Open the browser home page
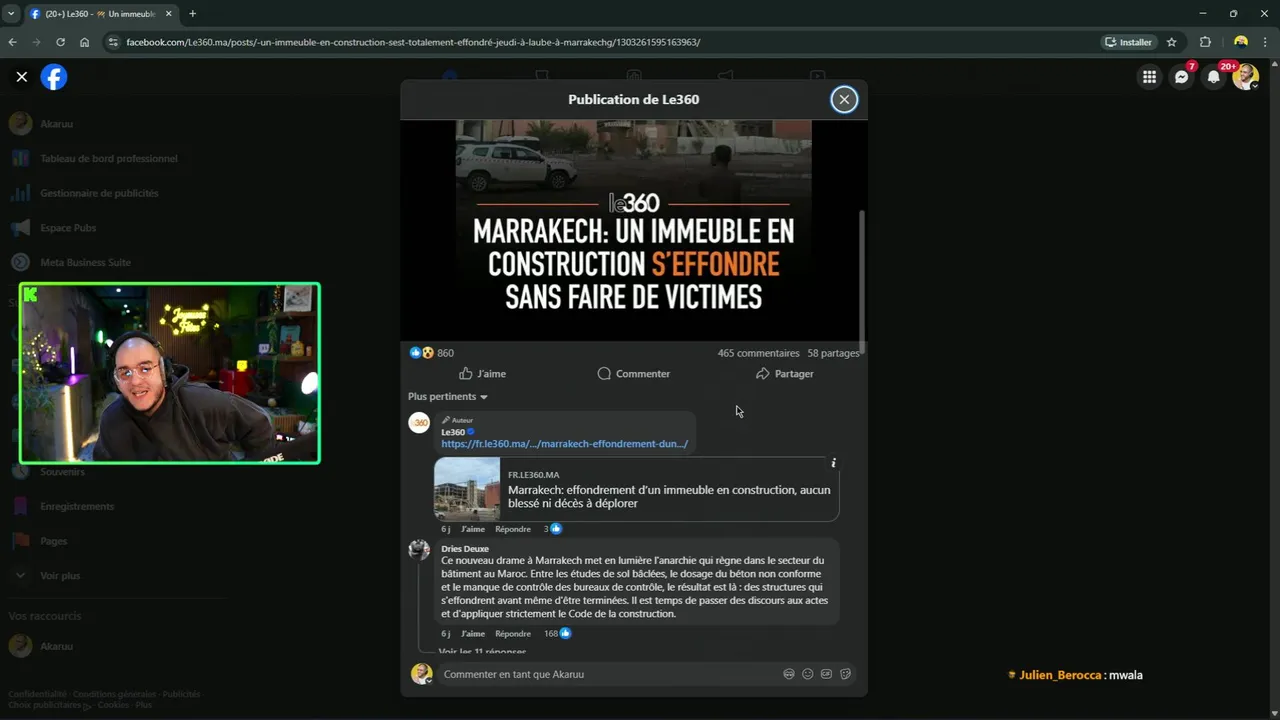 tap(84, 42)
